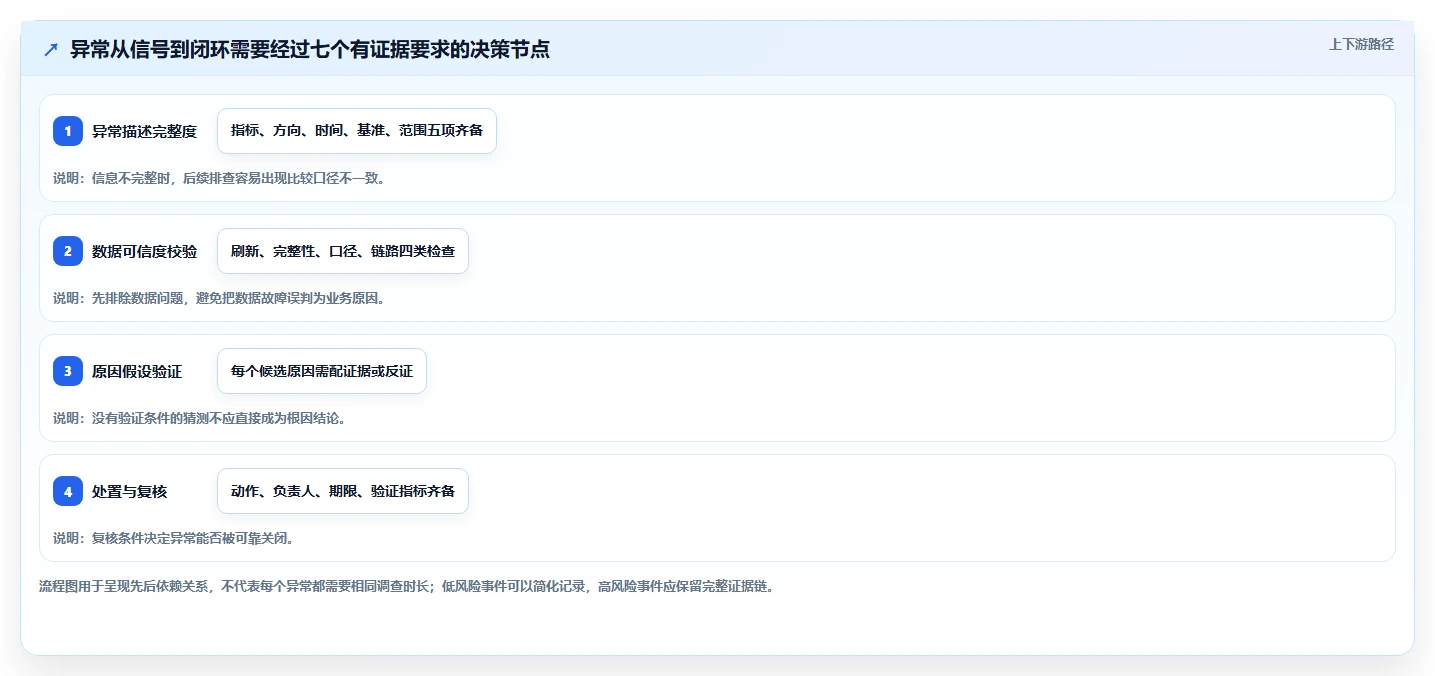Image resolution: width=1435 pixels, height=676 pixels.
Task: Click the 异常描述完整度 step title
Action: pos(145,131)
